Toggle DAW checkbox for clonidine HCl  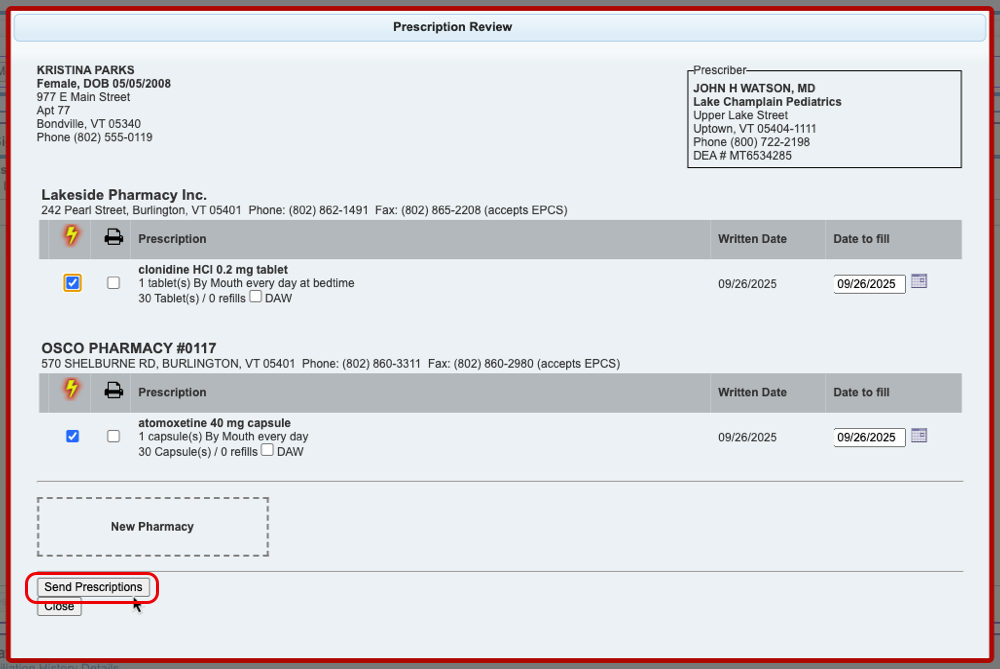(x=255, y=297)
